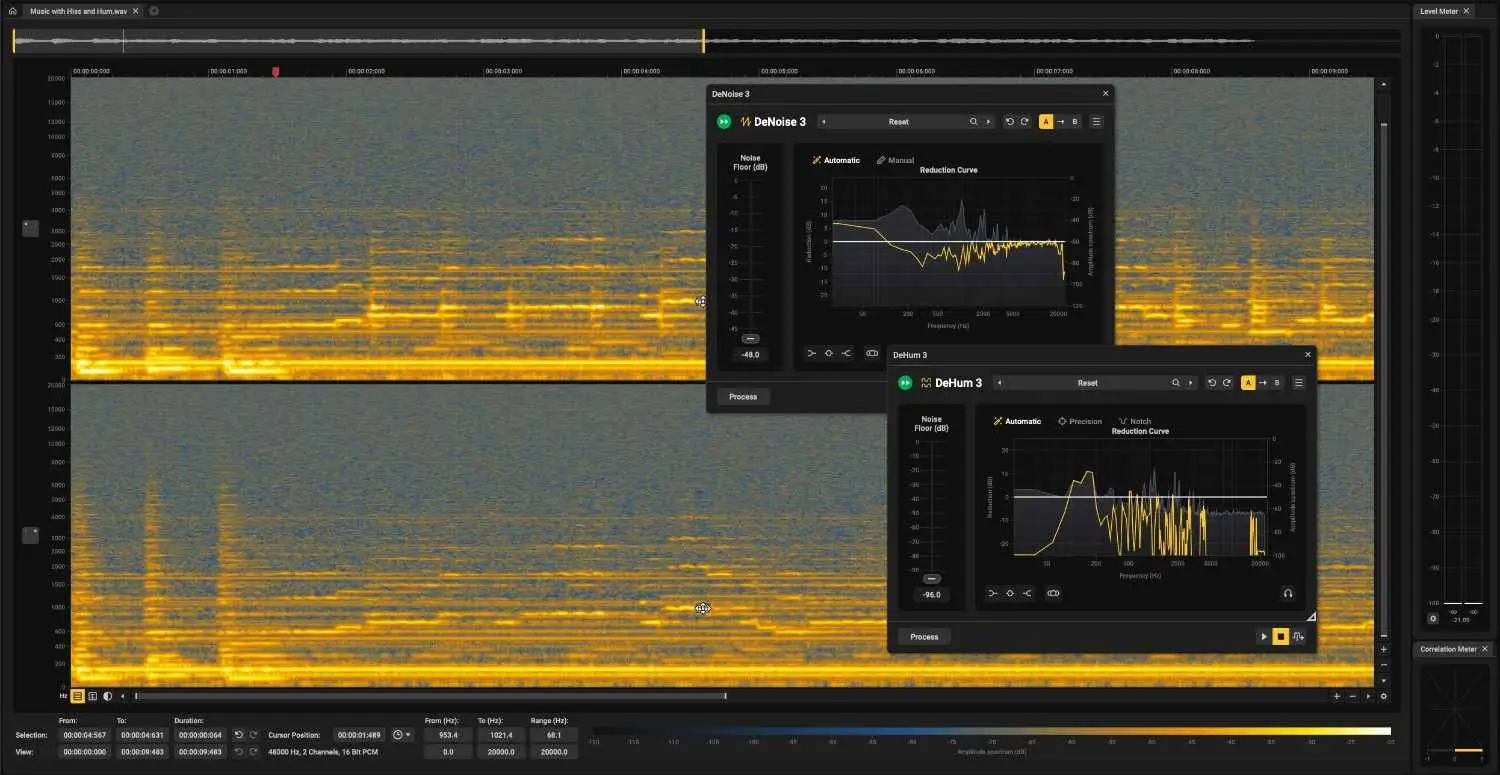Viewport: 1500px width, 775px height.
Task: Edit DeNoise 3 noise floor value -48.0
Action: (x=750, y=355)
